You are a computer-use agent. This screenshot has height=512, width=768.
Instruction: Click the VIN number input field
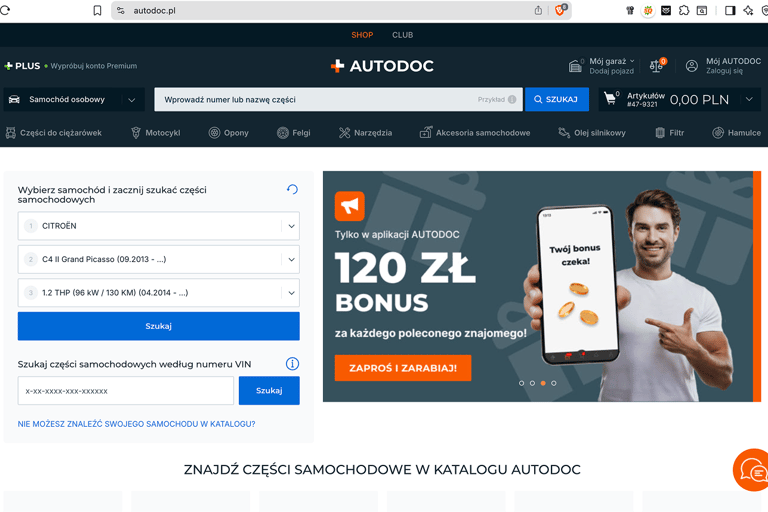(x=126, y=391)
